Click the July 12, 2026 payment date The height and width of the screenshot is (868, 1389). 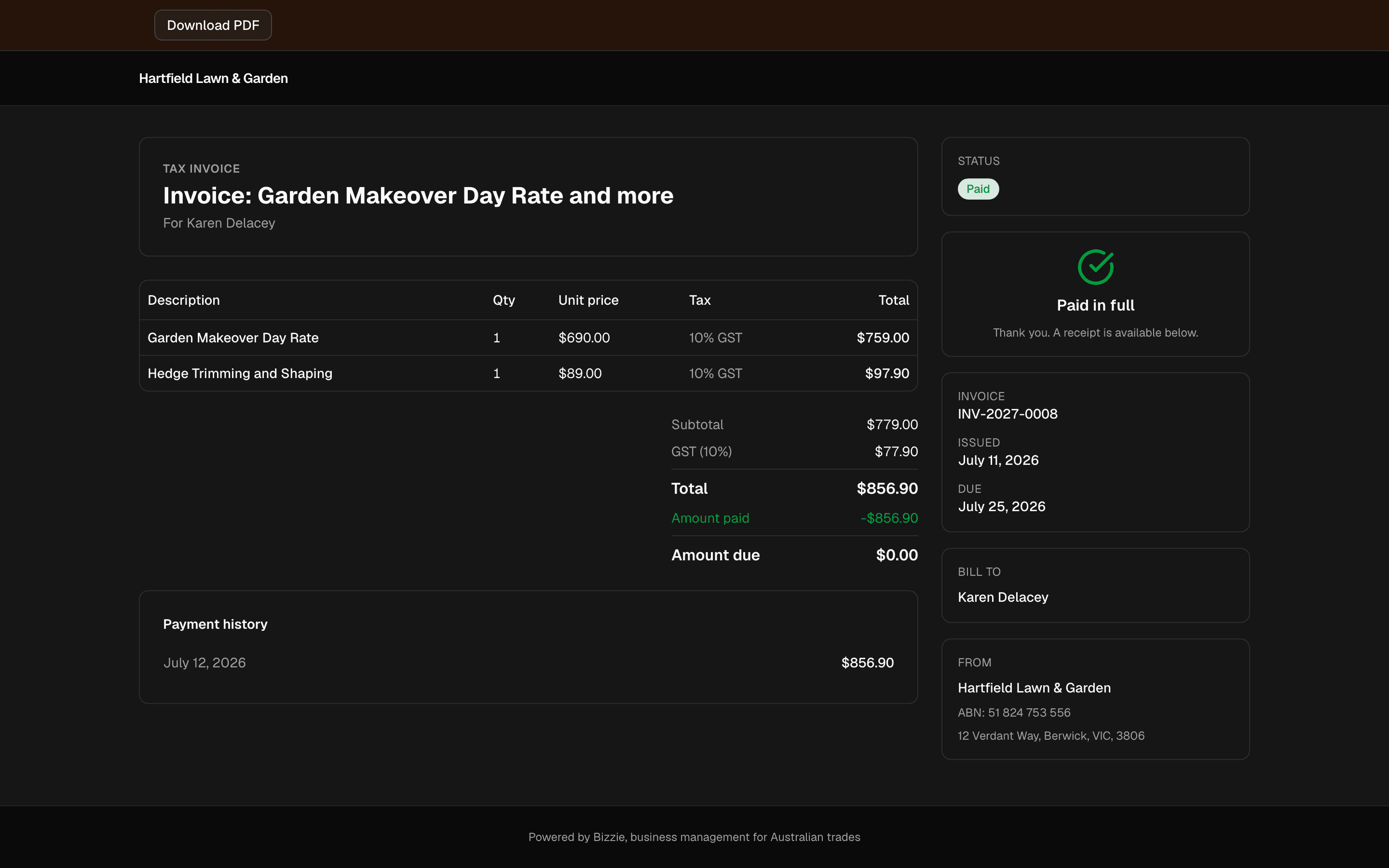(204, 663)
